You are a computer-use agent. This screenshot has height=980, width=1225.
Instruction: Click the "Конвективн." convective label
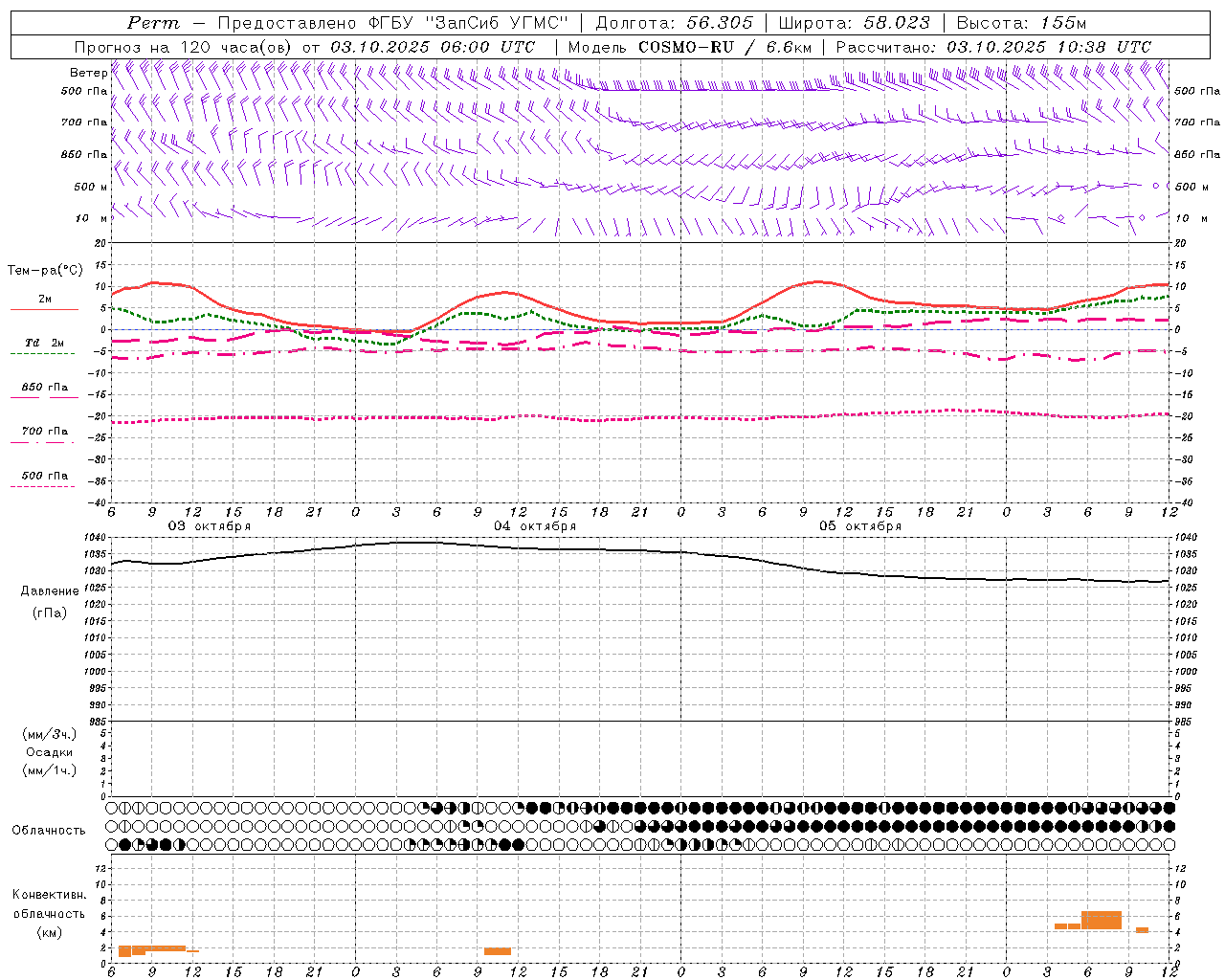[50, 895]
